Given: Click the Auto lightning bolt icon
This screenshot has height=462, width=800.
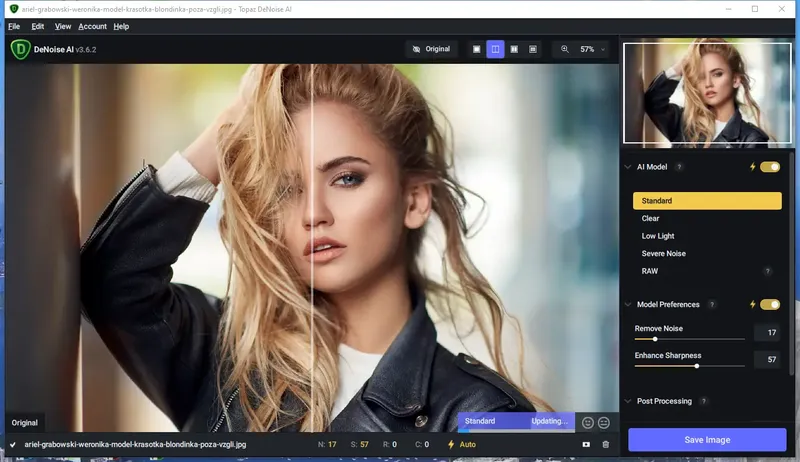Looking at the screenshot, I should [451, 444].
